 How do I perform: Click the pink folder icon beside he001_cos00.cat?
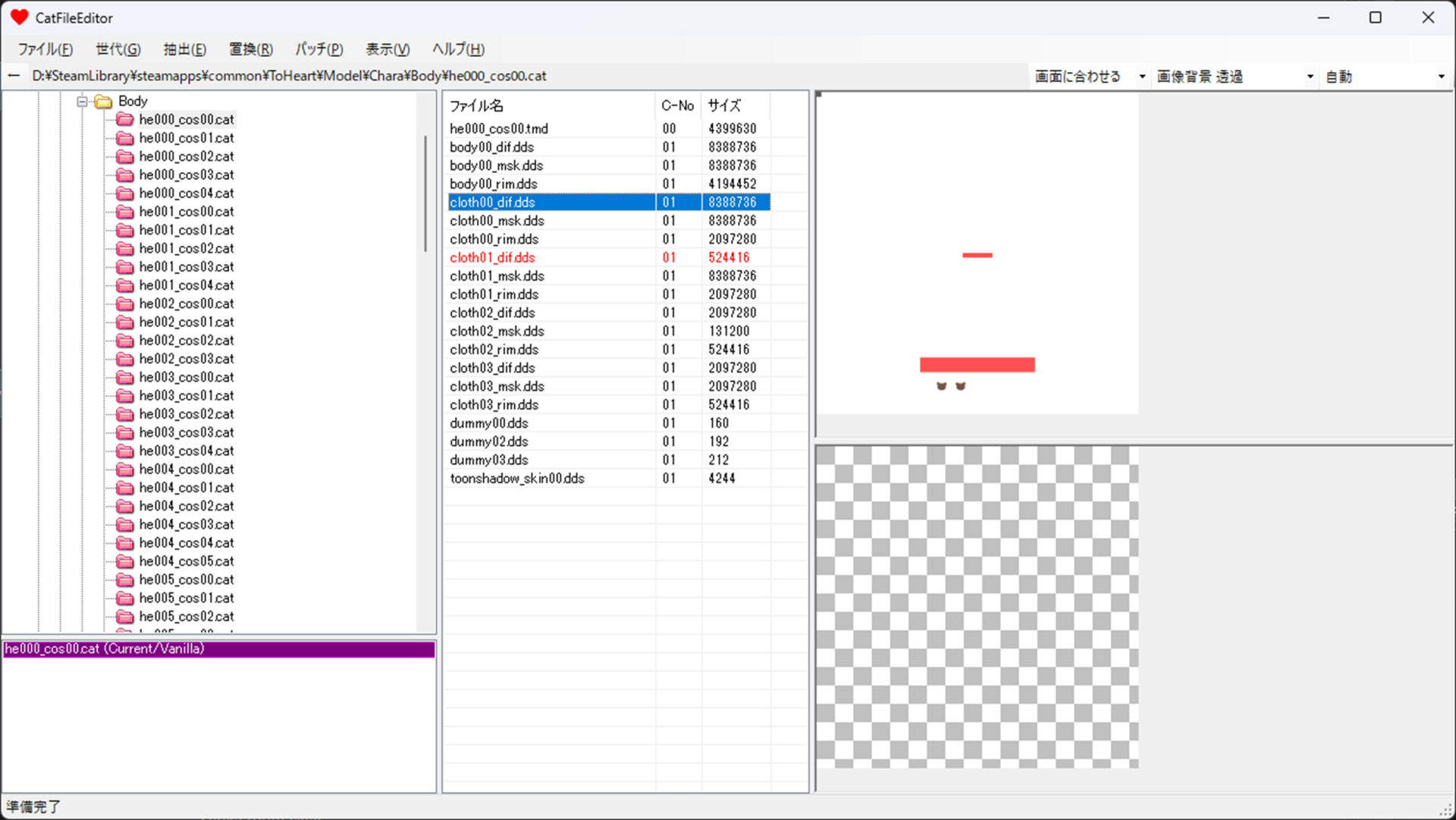pos(125,212)
